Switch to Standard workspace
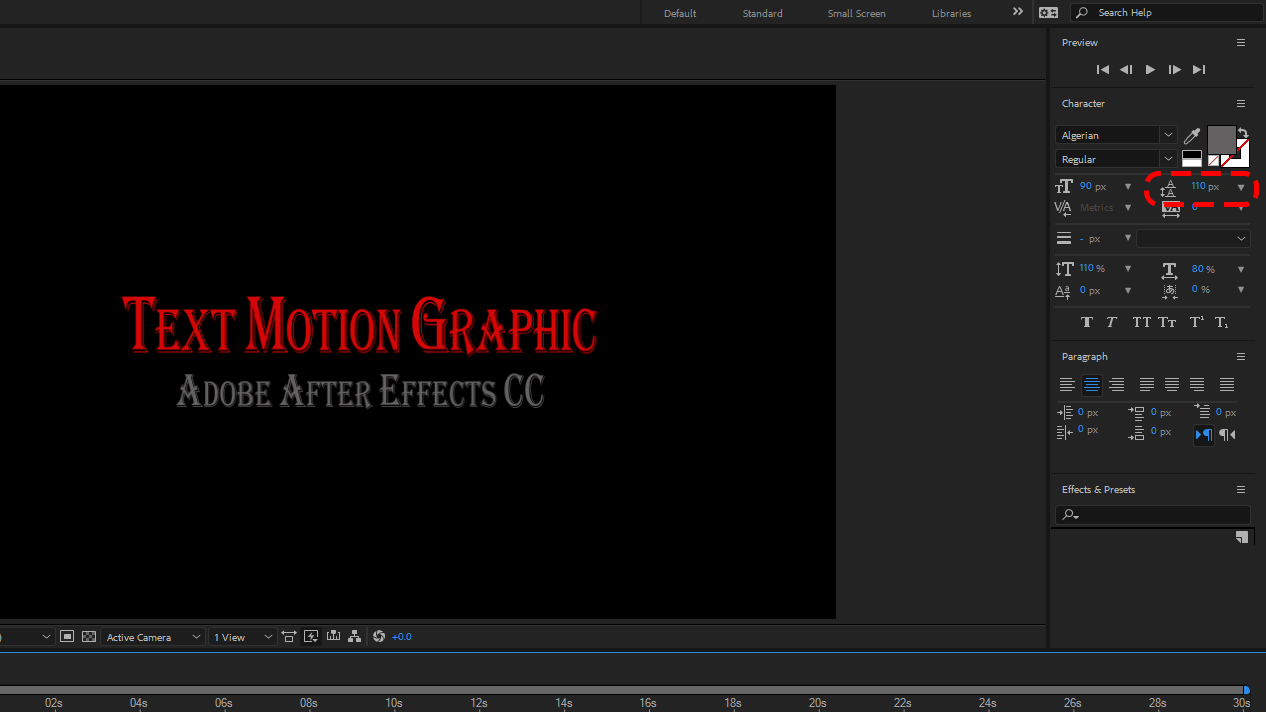Screen dimensions: 1266x712 tap(763, 13)
